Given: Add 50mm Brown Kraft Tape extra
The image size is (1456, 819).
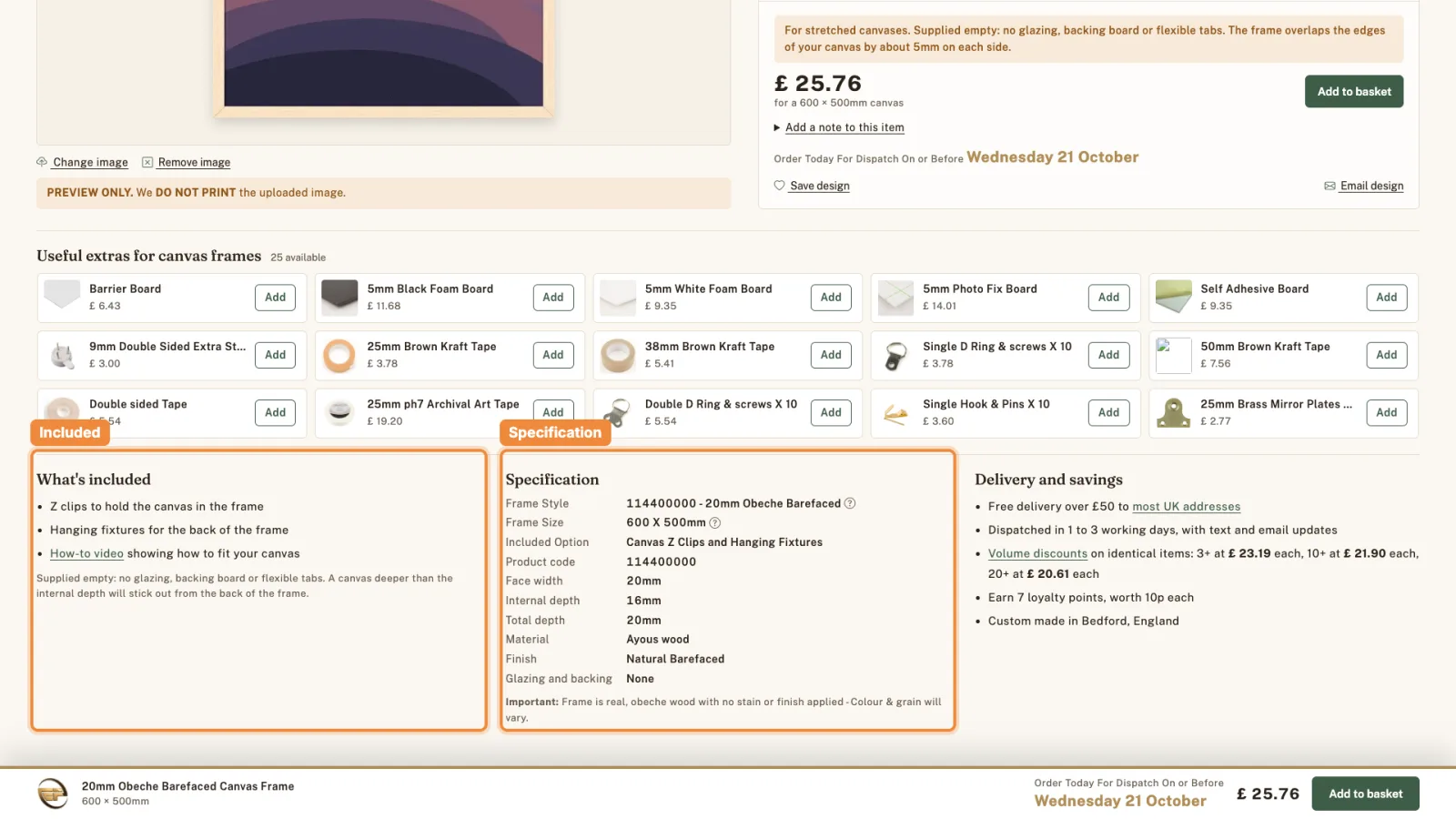Looking at the screenshot, I should [1386, 355].
